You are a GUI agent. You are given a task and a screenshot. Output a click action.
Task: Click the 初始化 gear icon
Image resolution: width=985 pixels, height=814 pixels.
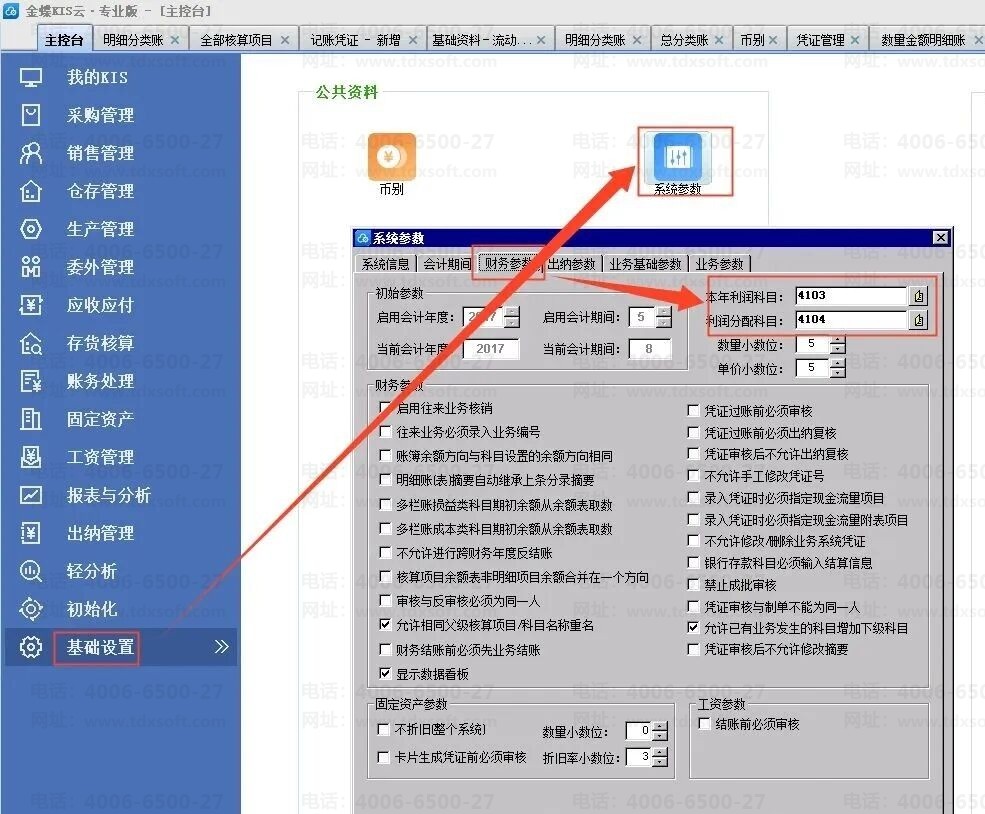[31, 609]
